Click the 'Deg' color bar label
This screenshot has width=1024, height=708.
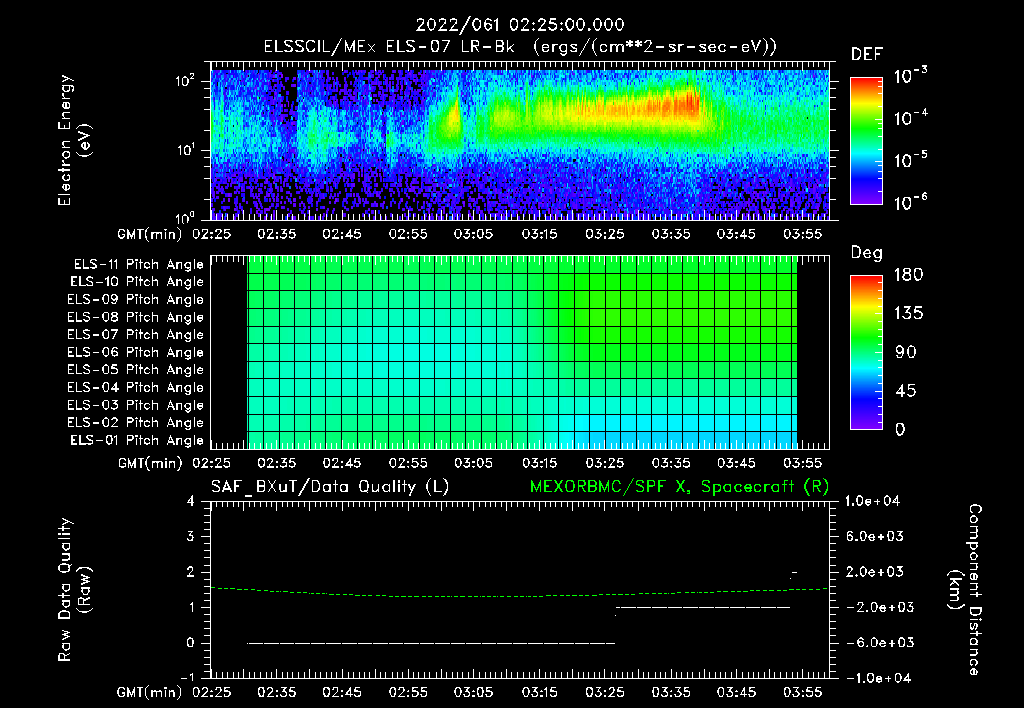[x=867, y=253]
